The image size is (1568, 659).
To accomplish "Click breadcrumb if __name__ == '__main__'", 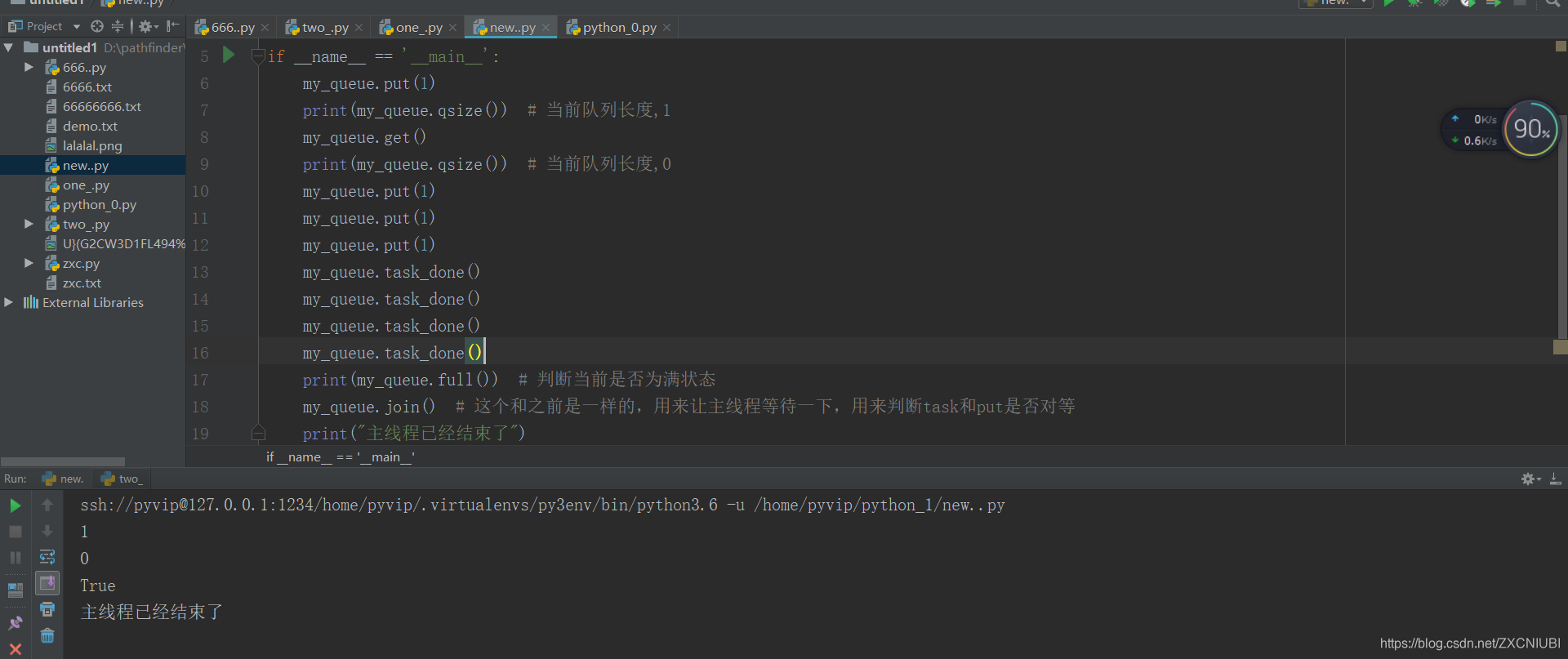I will click(341, 457).
